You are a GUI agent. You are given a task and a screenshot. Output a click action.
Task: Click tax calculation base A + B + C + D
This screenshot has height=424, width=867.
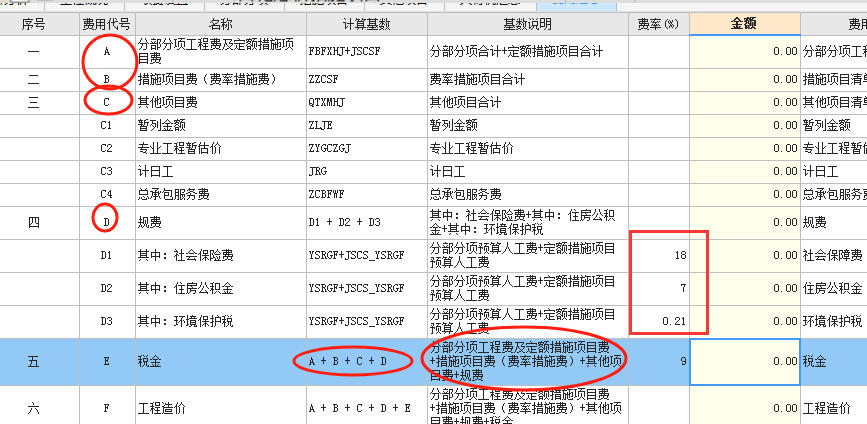(367, 362)
